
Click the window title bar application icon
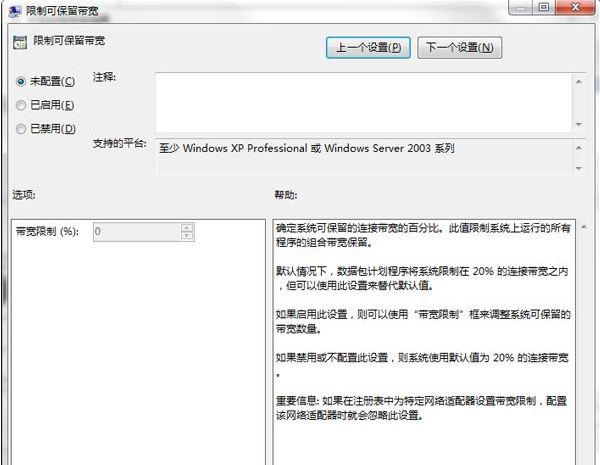click(15, 11)
